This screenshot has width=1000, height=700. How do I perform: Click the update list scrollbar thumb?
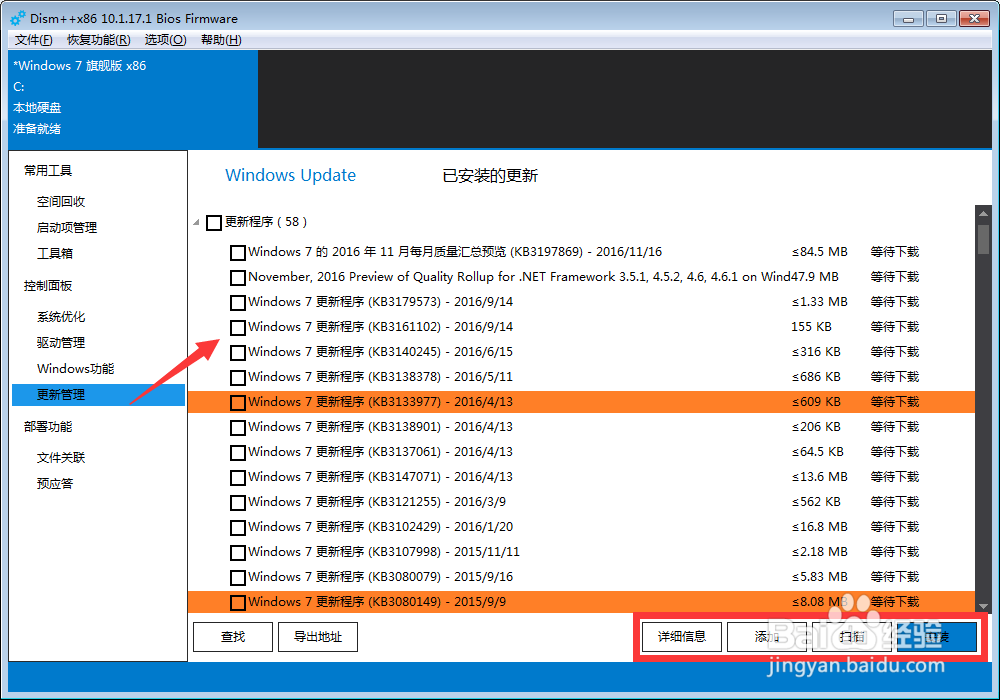click(x=983, y=238)
